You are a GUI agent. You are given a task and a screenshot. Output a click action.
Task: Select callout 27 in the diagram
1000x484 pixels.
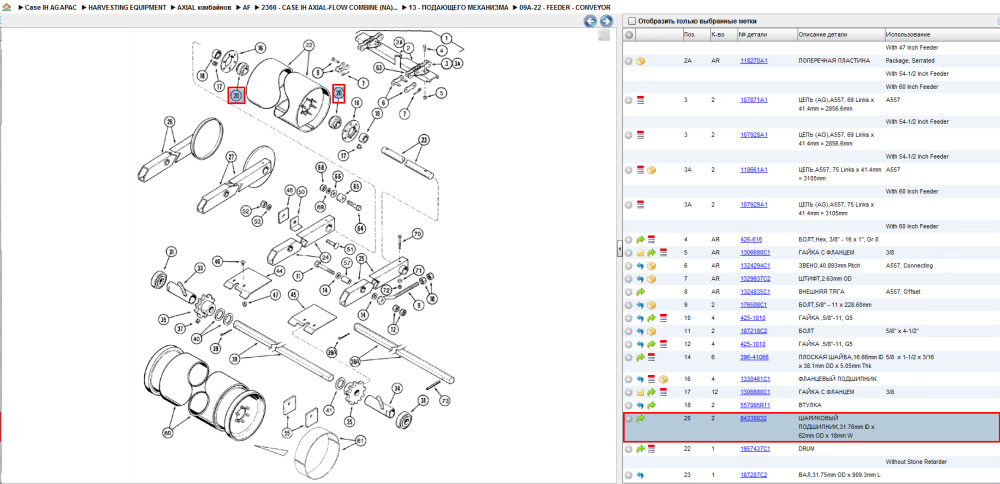coord(232,156)
